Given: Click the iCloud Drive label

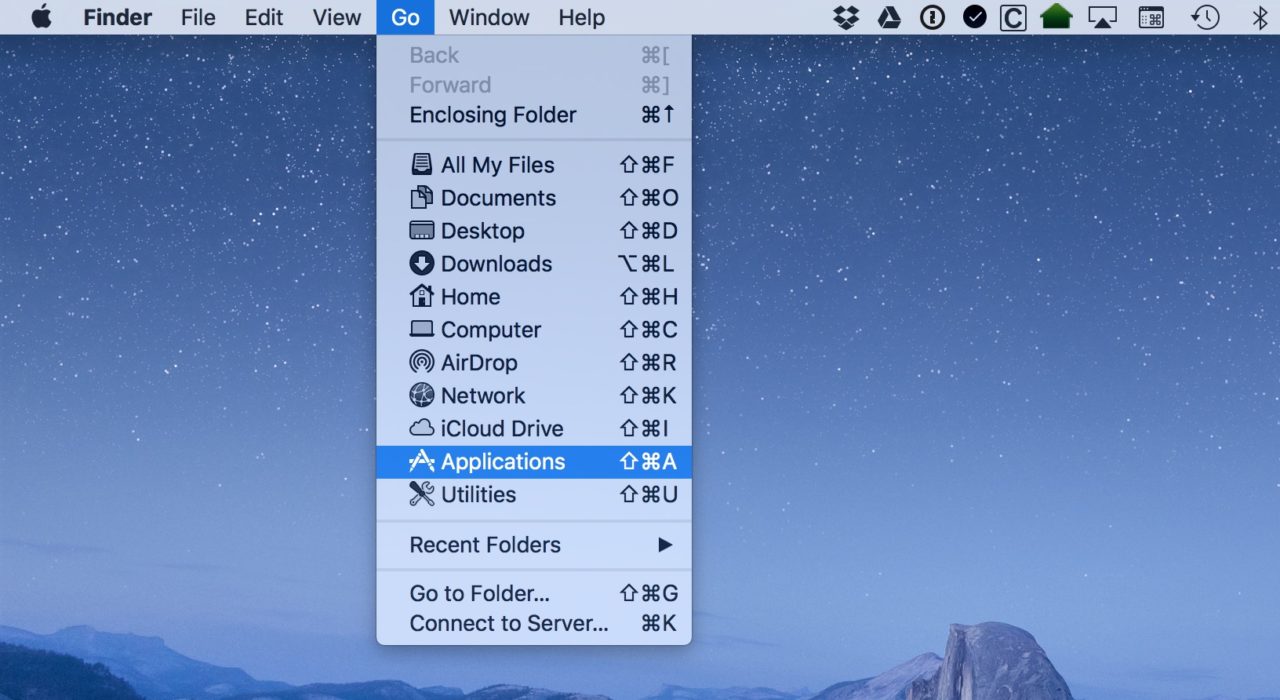Looking at the screenshot, I should (502, 429).
